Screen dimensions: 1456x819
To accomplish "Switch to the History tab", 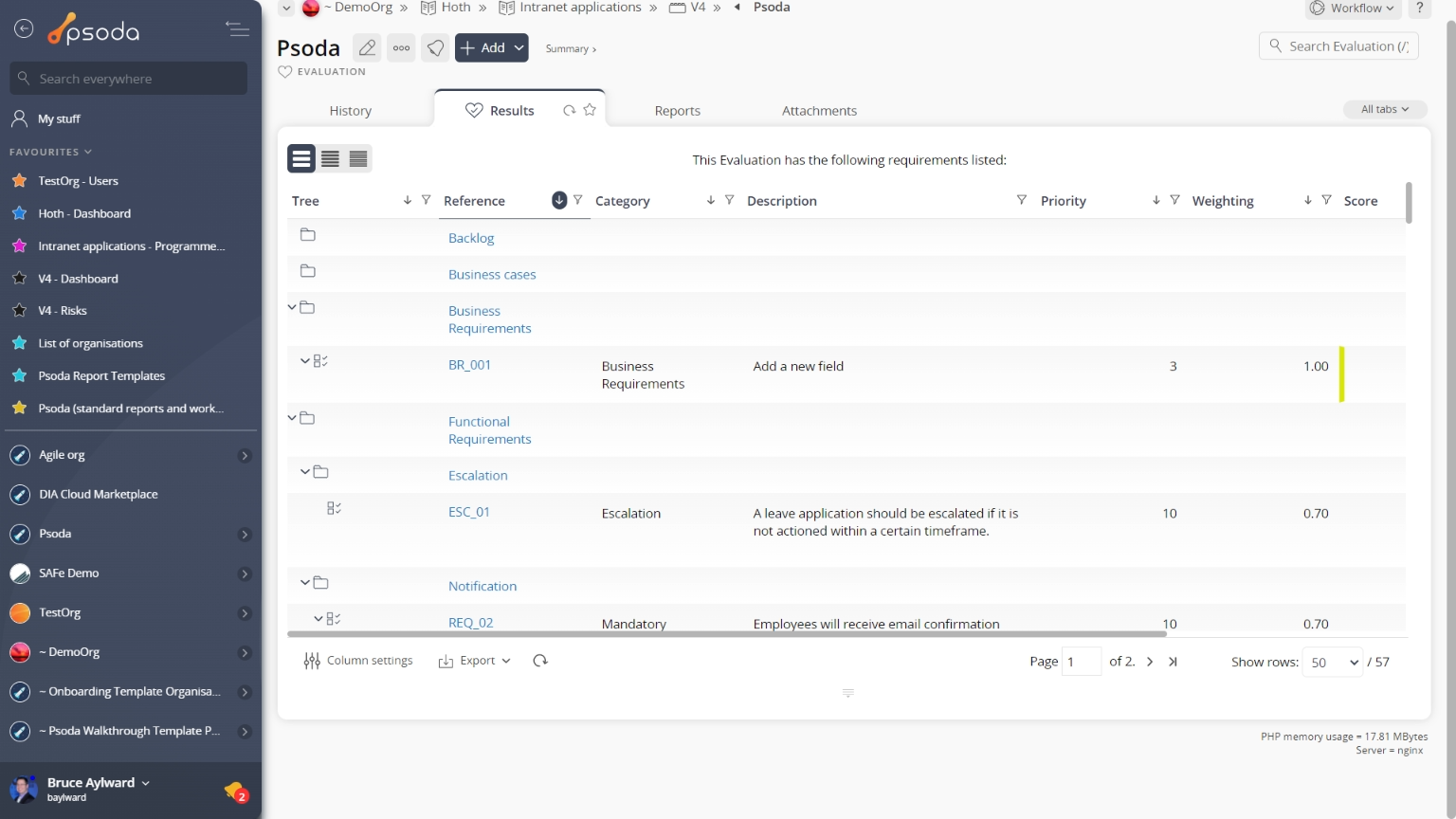I will 351,111.
